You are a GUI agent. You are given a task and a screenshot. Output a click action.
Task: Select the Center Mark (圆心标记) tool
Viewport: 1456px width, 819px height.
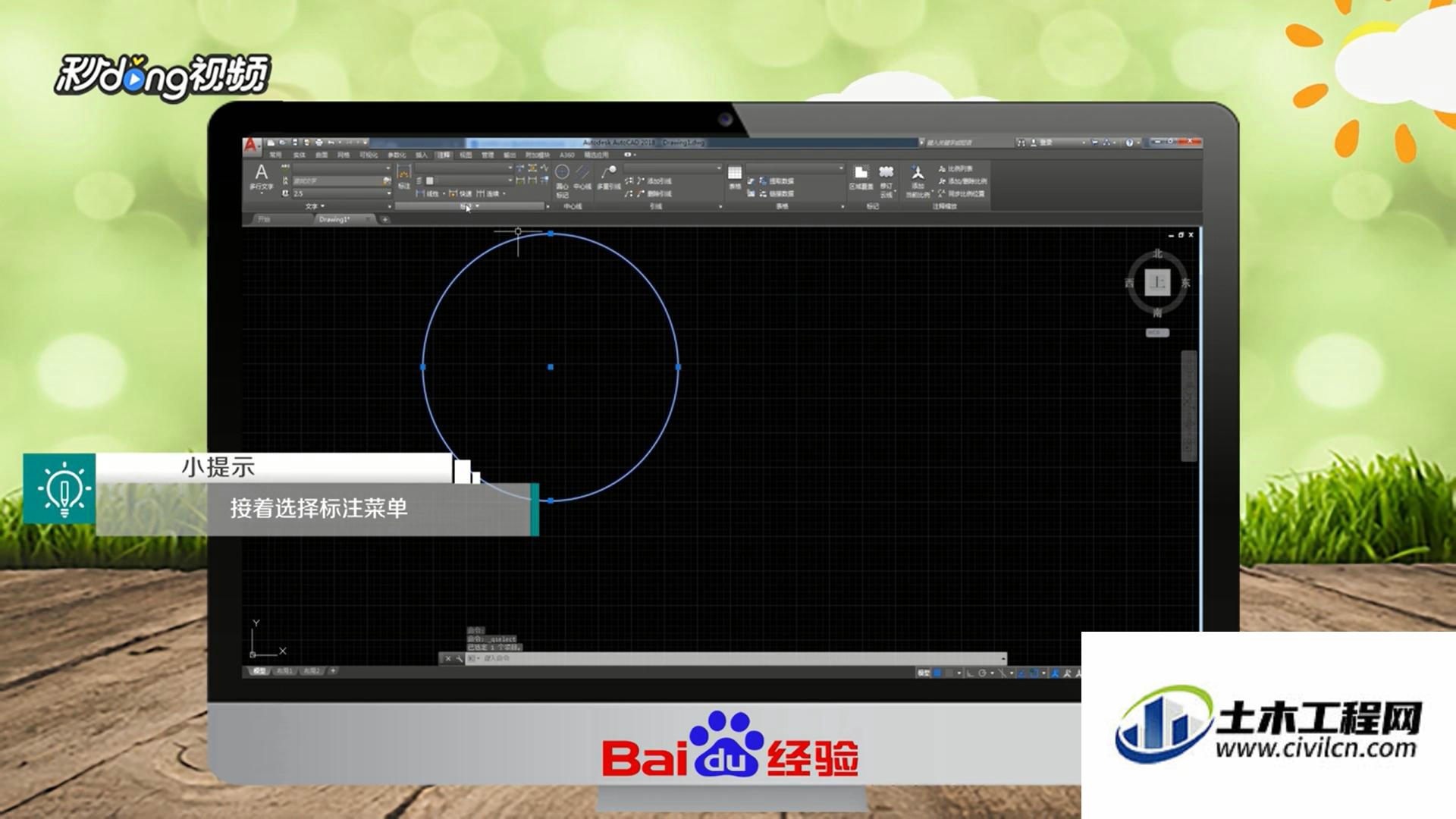(562, 180)
